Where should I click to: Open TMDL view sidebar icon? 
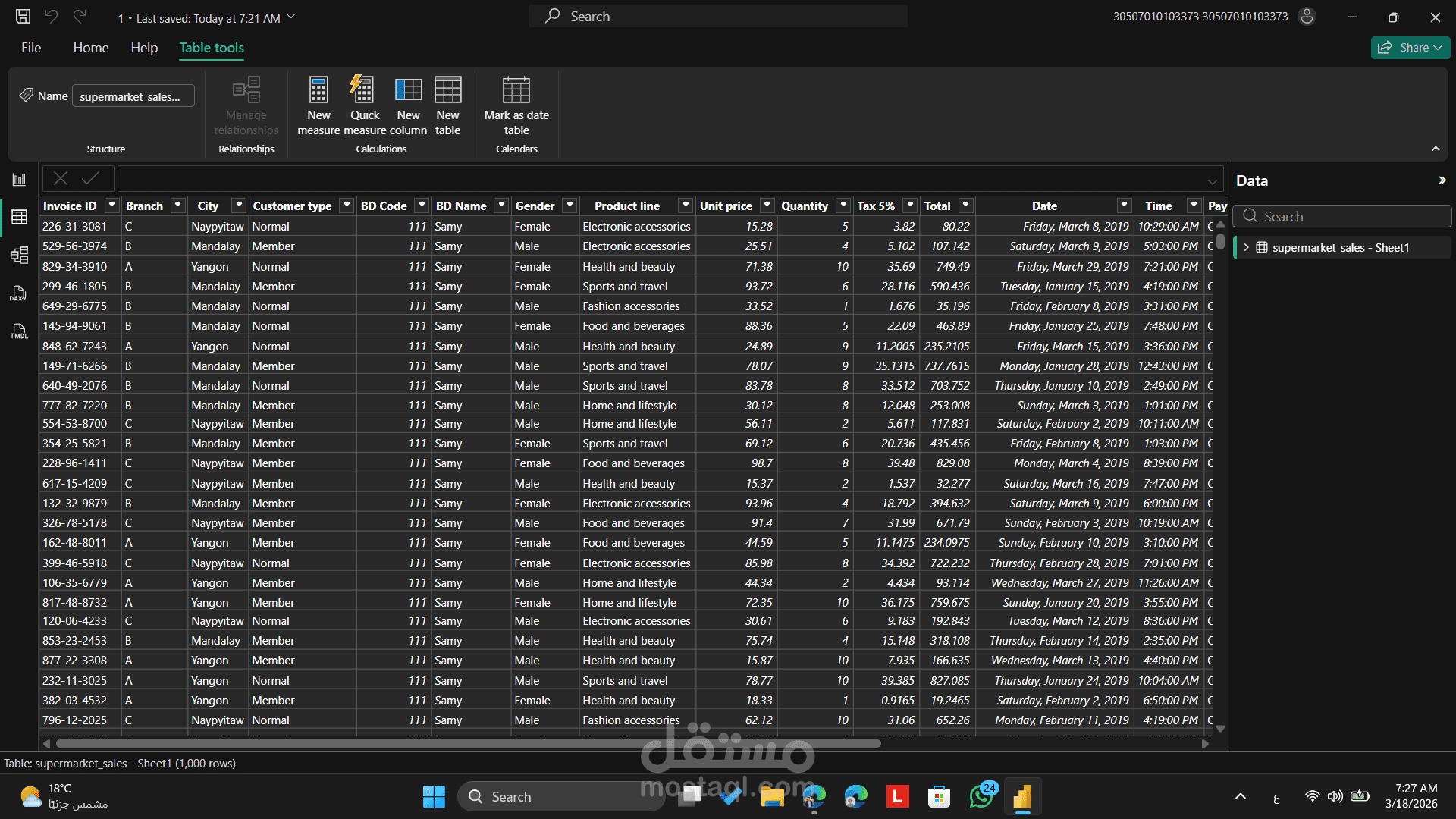click(19, 331)
